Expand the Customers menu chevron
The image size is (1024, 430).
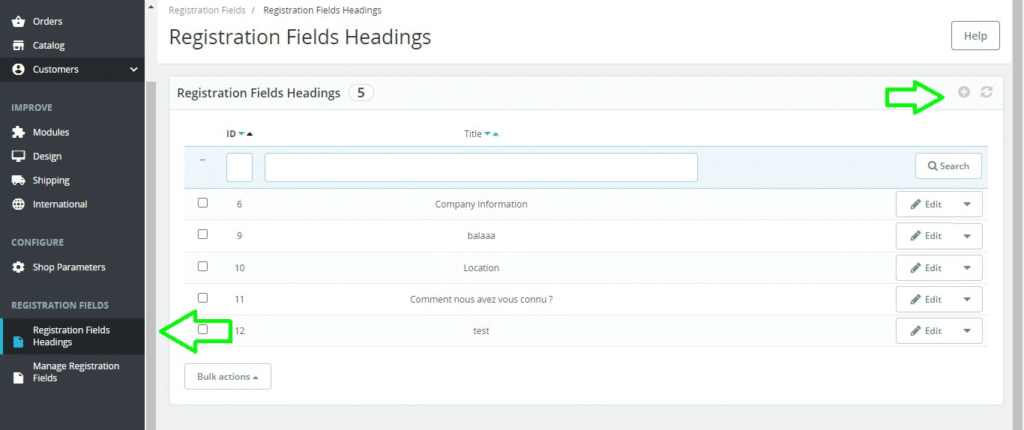point(134,69)
